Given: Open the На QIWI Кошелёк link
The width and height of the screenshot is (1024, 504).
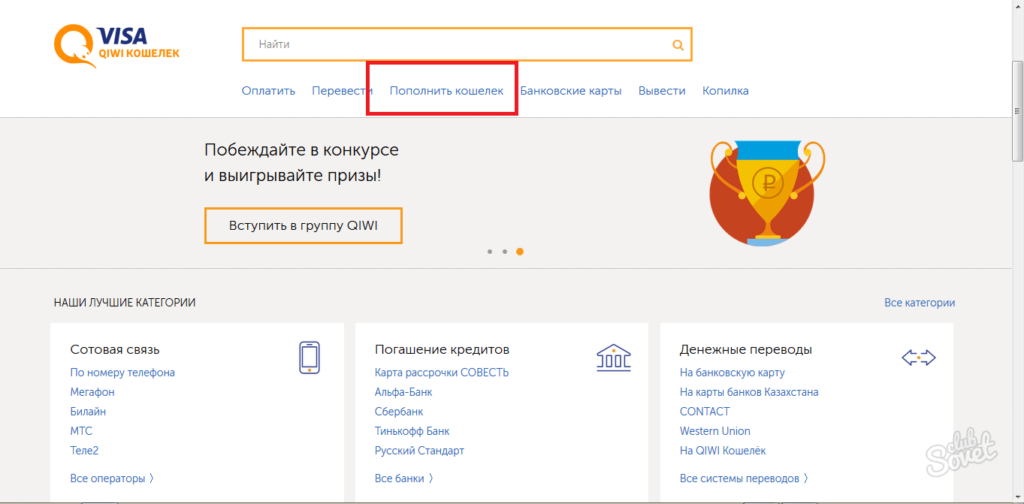Looking at the screenshot, I should 723,451.
